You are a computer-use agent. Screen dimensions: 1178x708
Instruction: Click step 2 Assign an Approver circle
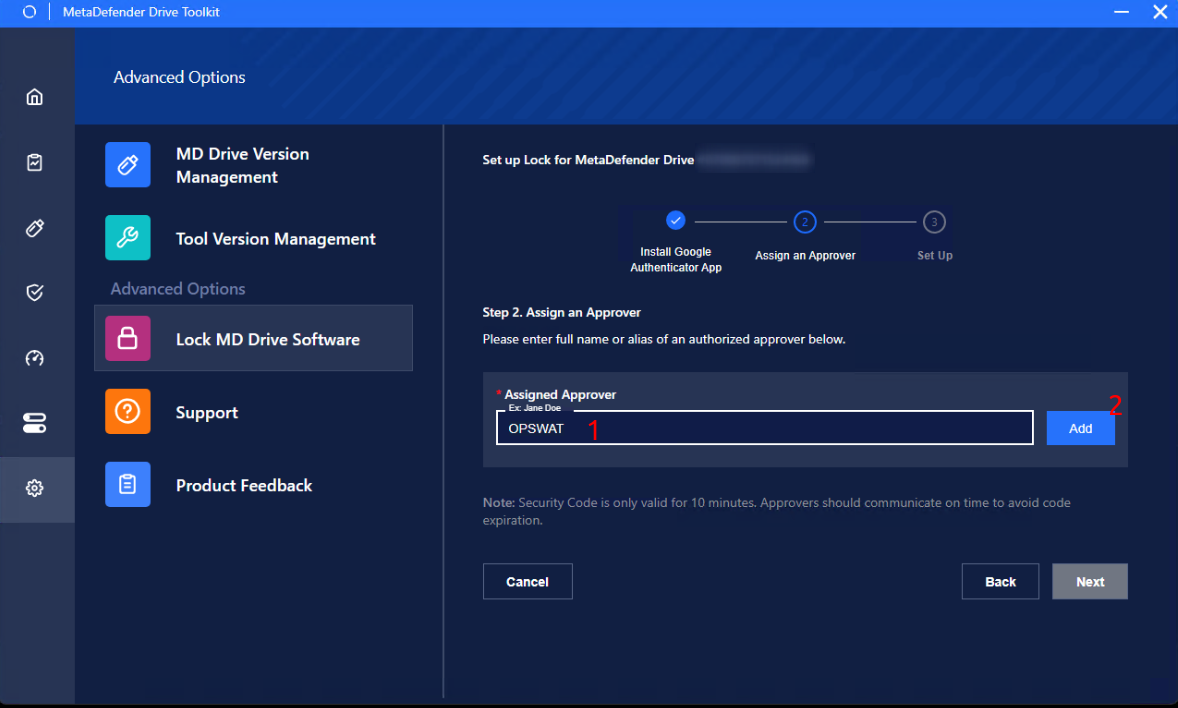tap(805, 222)
